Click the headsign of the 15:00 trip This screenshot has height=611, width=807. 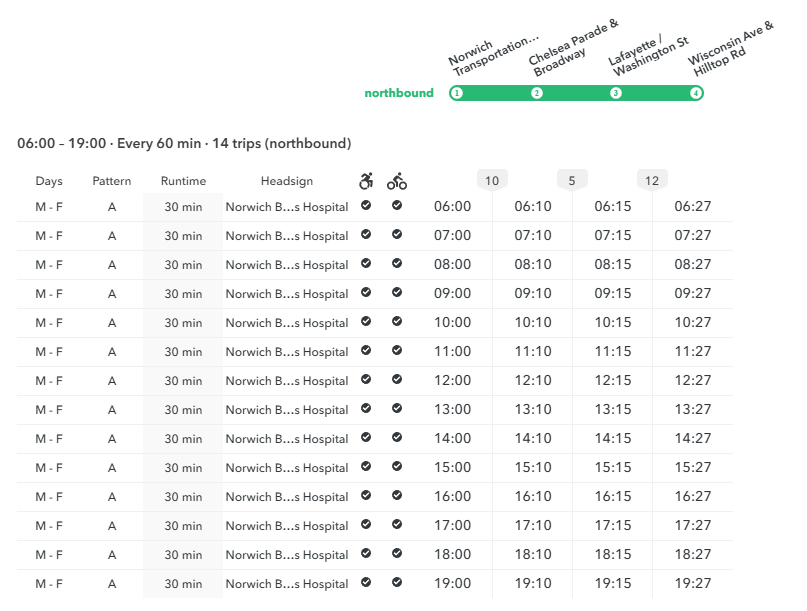point(287,468)
